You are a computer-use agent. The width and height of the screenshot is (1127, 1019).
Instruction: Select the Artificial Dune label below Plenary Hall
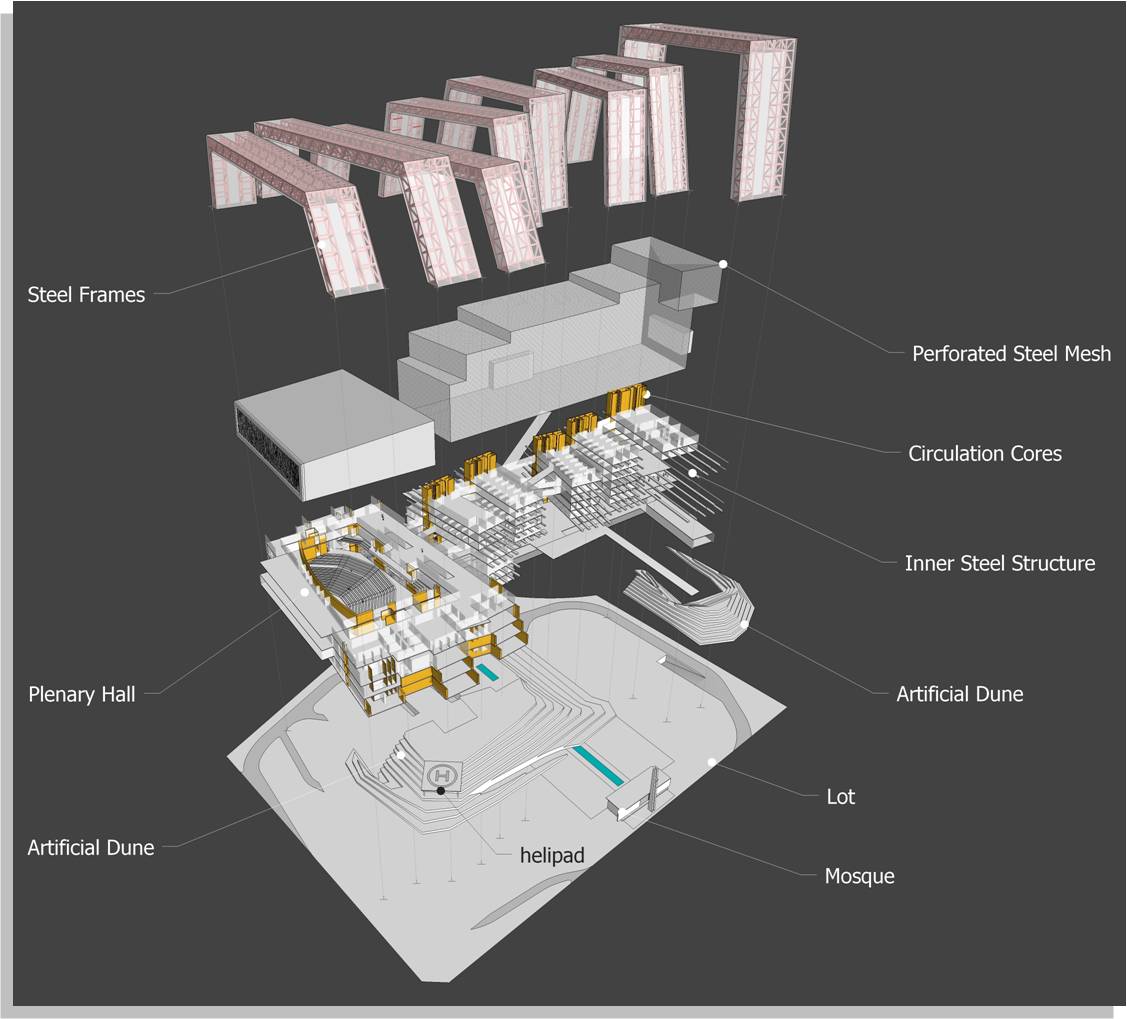(91, 847)
